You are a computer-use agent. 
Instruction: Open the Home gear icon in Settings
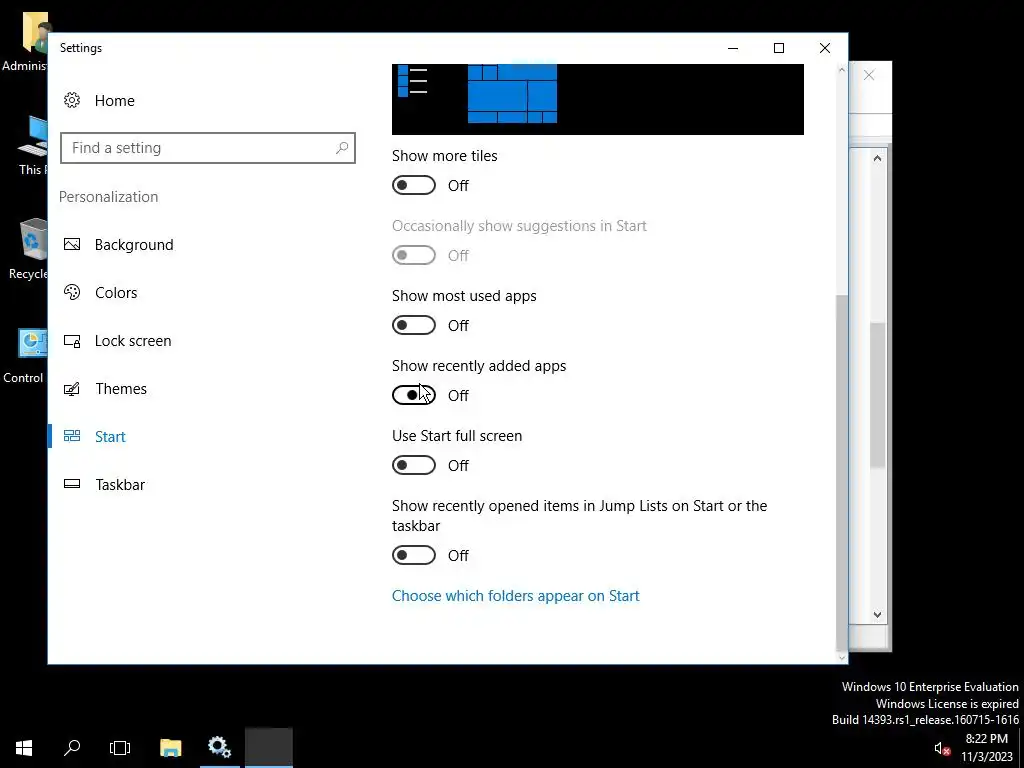pyautogui.click(x=72, y=100)
